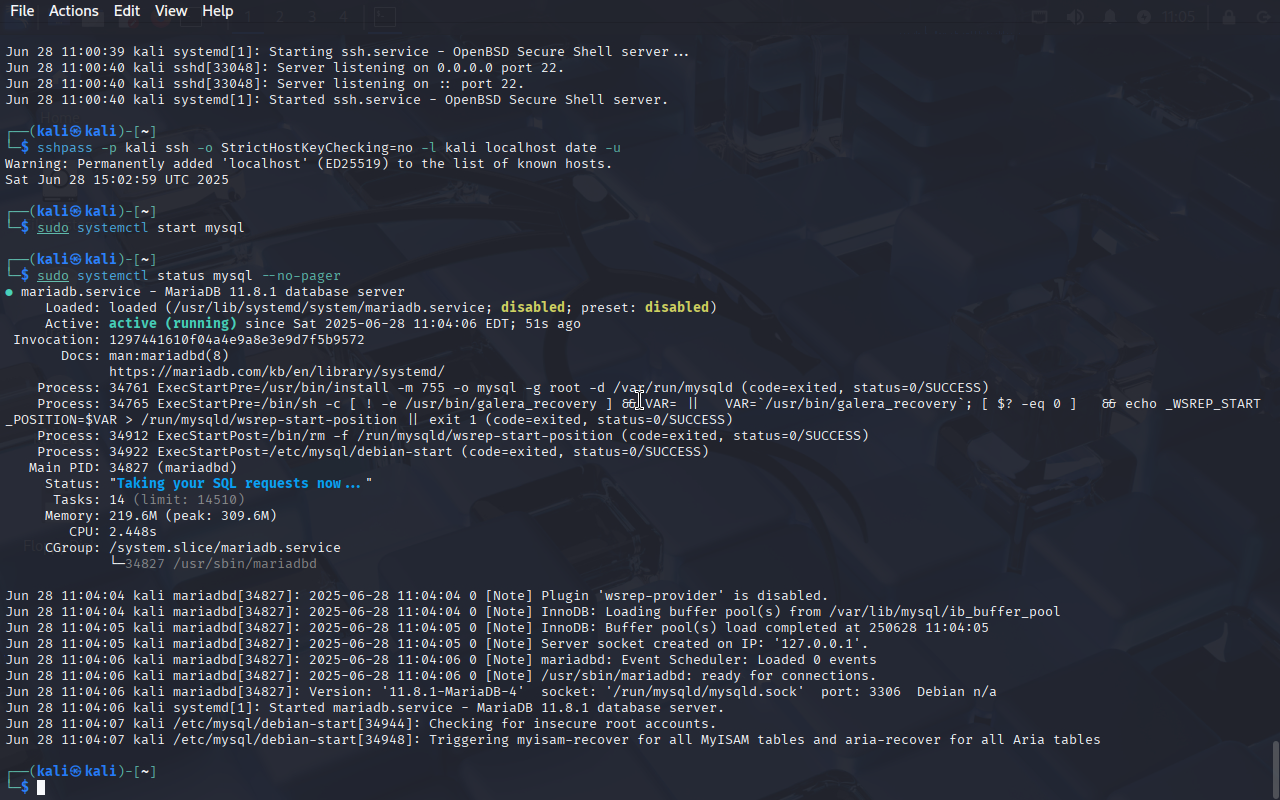This screenshot has width=1280, height=800.
Task: Click the '11.8.1-MariaDB-4' version log line
Action: click(x=501, y=692)
